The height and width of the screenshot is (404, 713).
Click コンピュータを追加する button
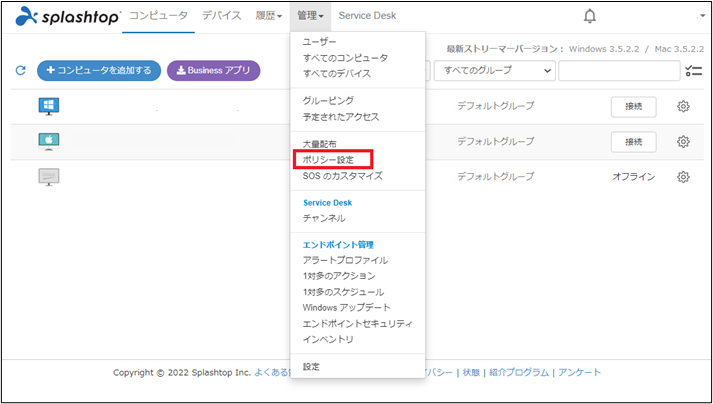click(x=99, y=71)
